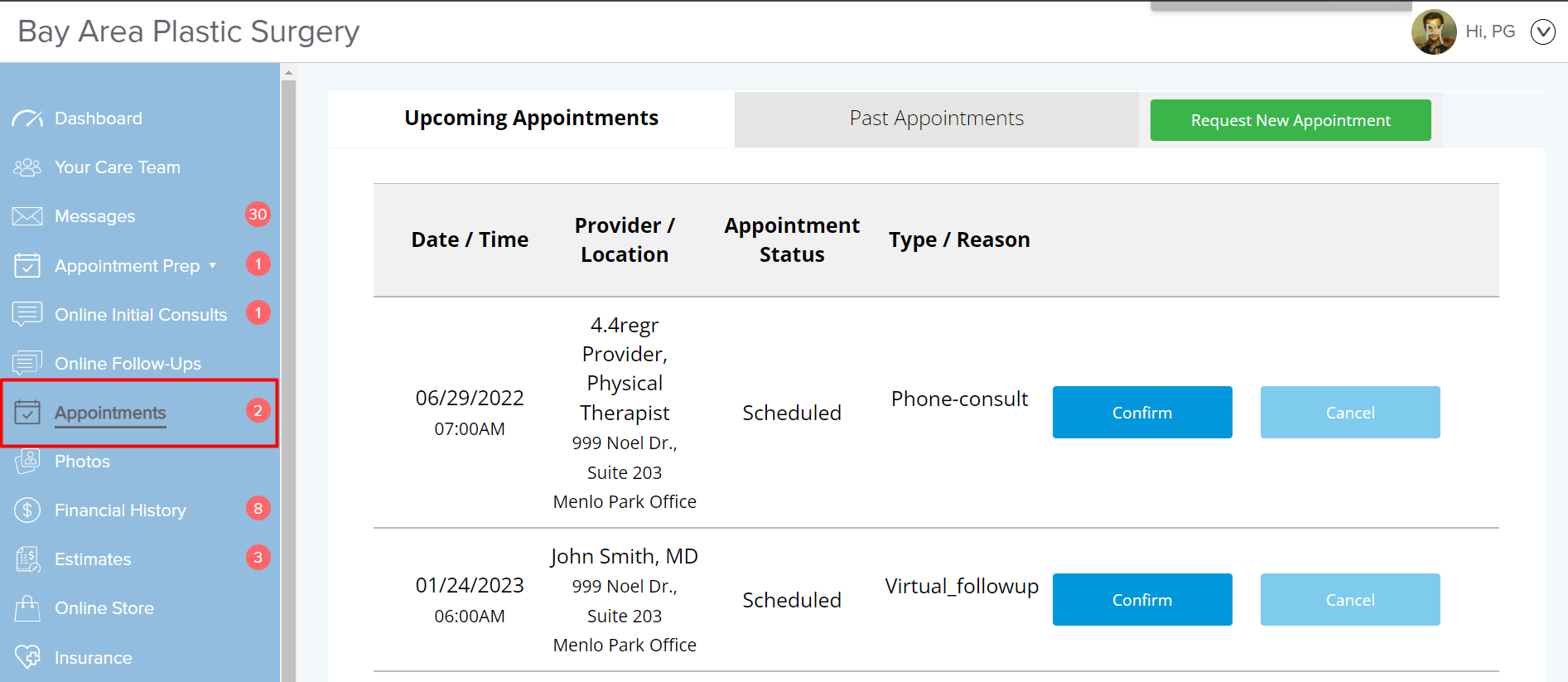This screenshot has height=682, width=1568.
Task: Click the sidebar scroll-up arrow
Action: click(x=288, y=73)
